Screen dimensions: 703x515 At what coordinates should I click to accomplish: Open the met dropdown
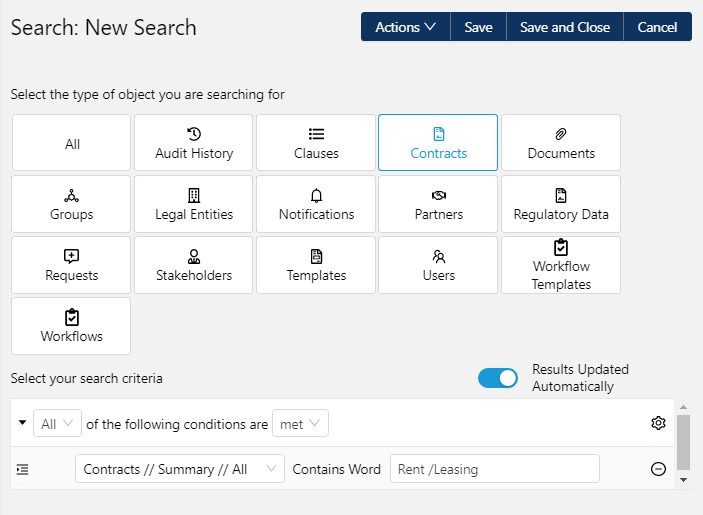pyautogui.click(x=300, y=424)
